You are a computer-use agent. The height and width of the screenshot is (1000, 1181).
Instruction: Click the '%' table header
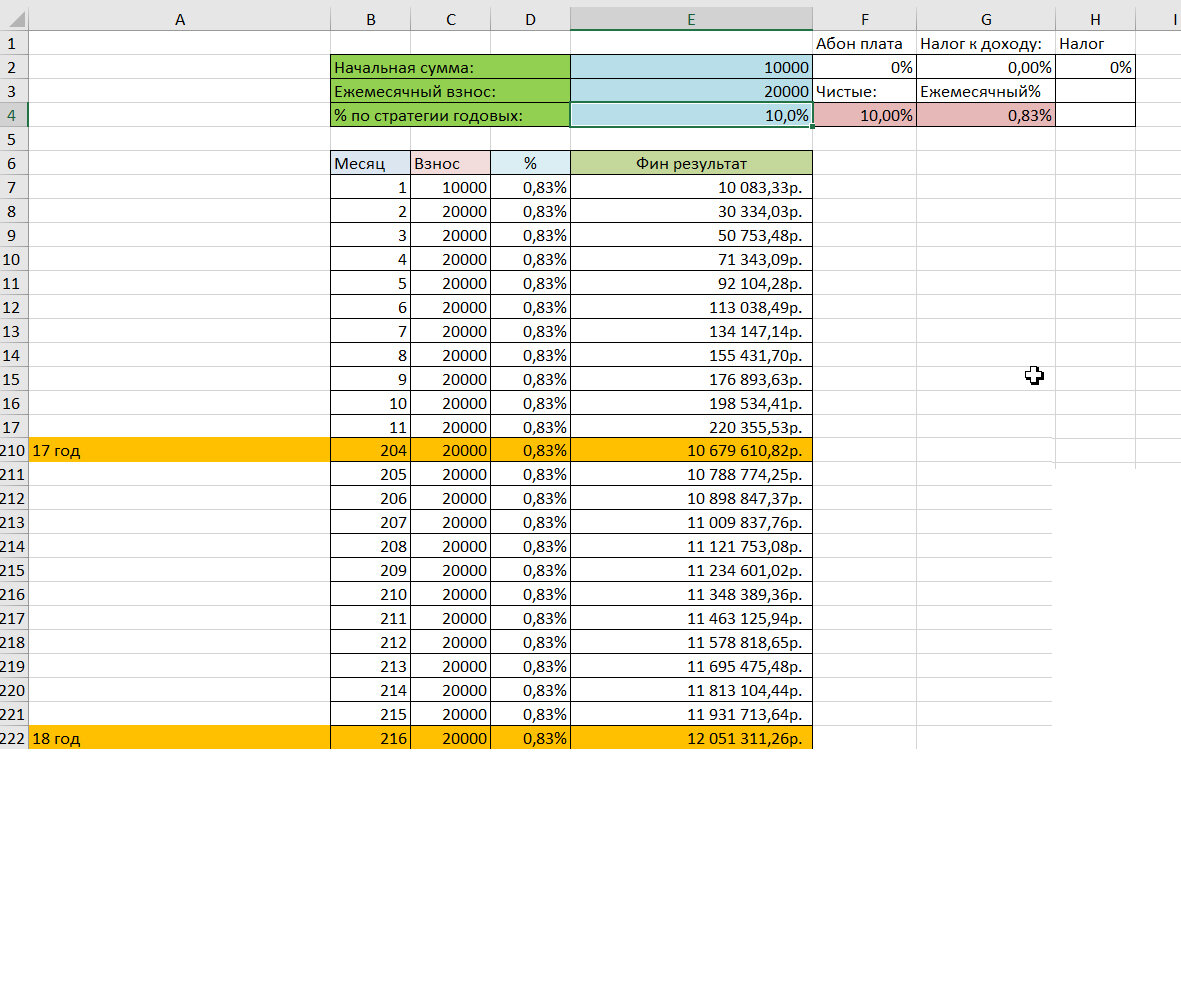[530, 163]
